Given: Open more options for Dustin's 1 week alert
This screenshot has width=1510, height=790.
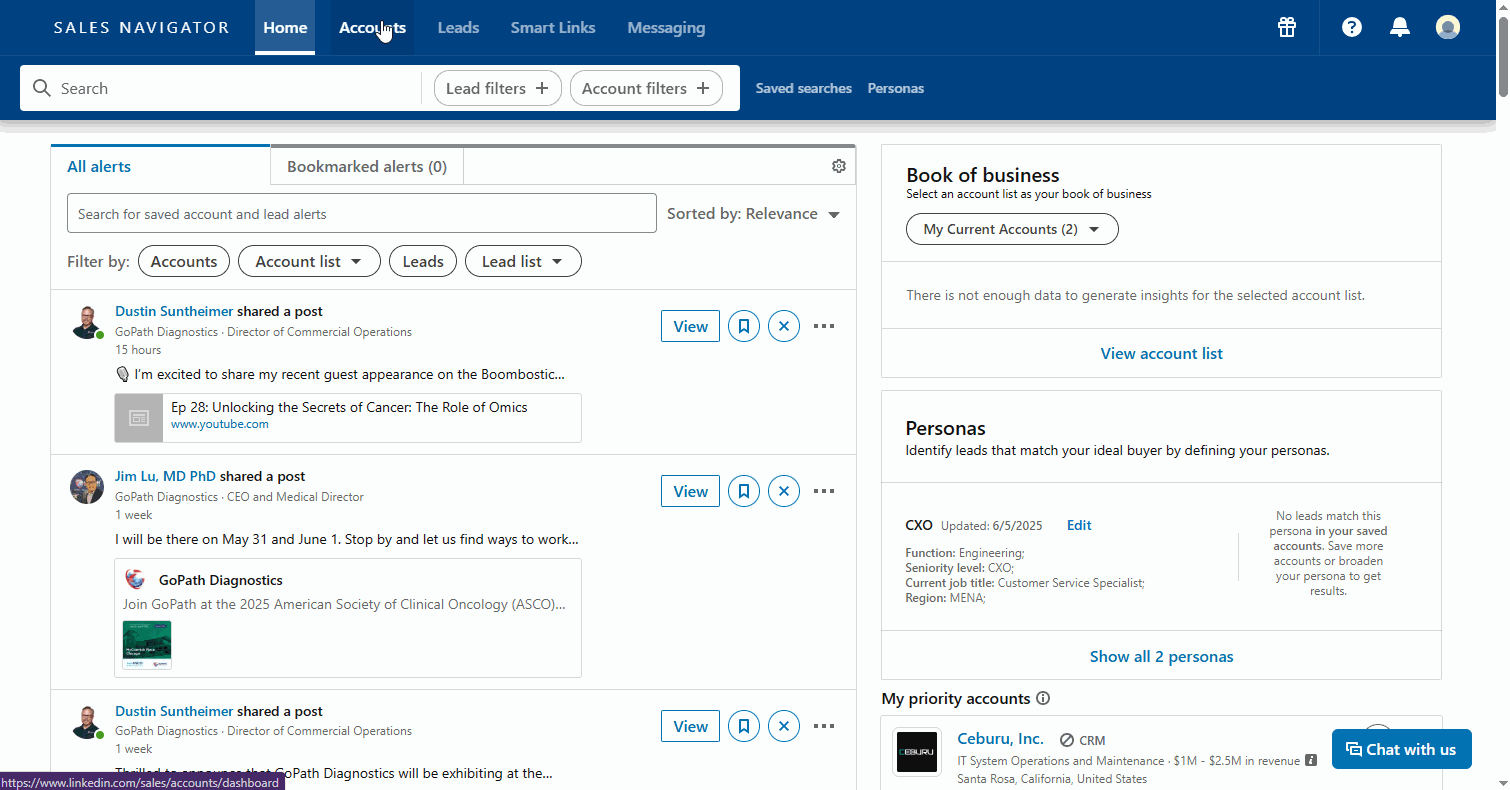Looking at the screenshot, I should coord(824,726).
